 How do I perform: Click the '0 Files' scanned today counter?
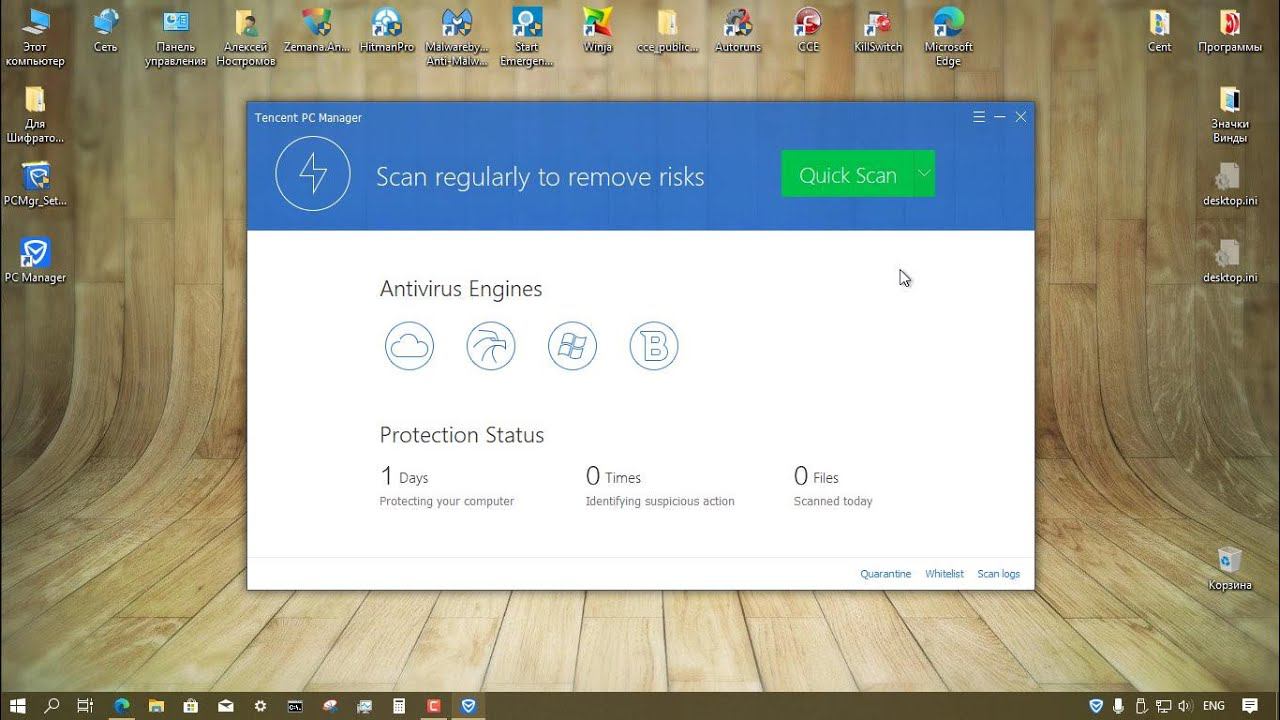click(x=816, y=476)
